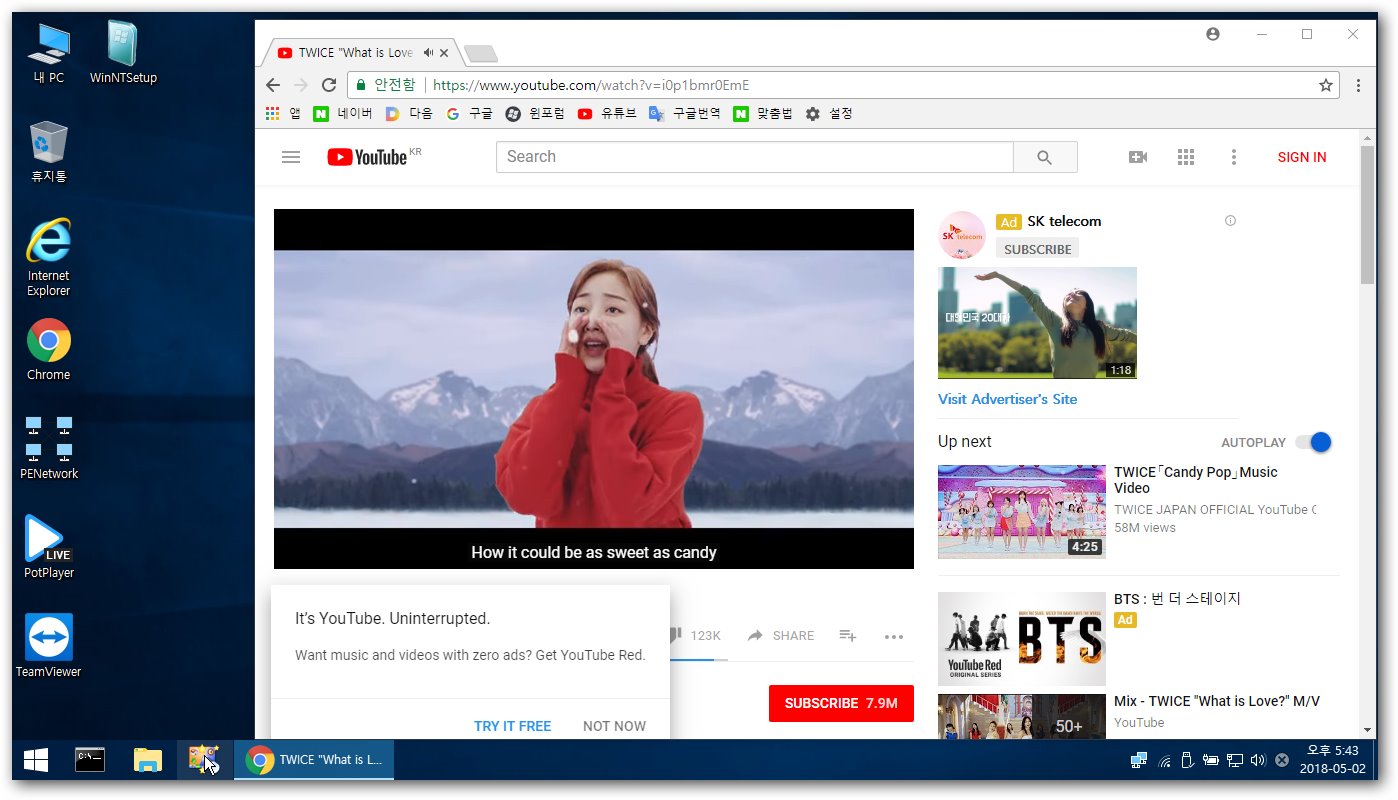Click the dislike thumb showing 123K
The width and height of the screenshot is (1398, 800).
[x=696, y=635]
